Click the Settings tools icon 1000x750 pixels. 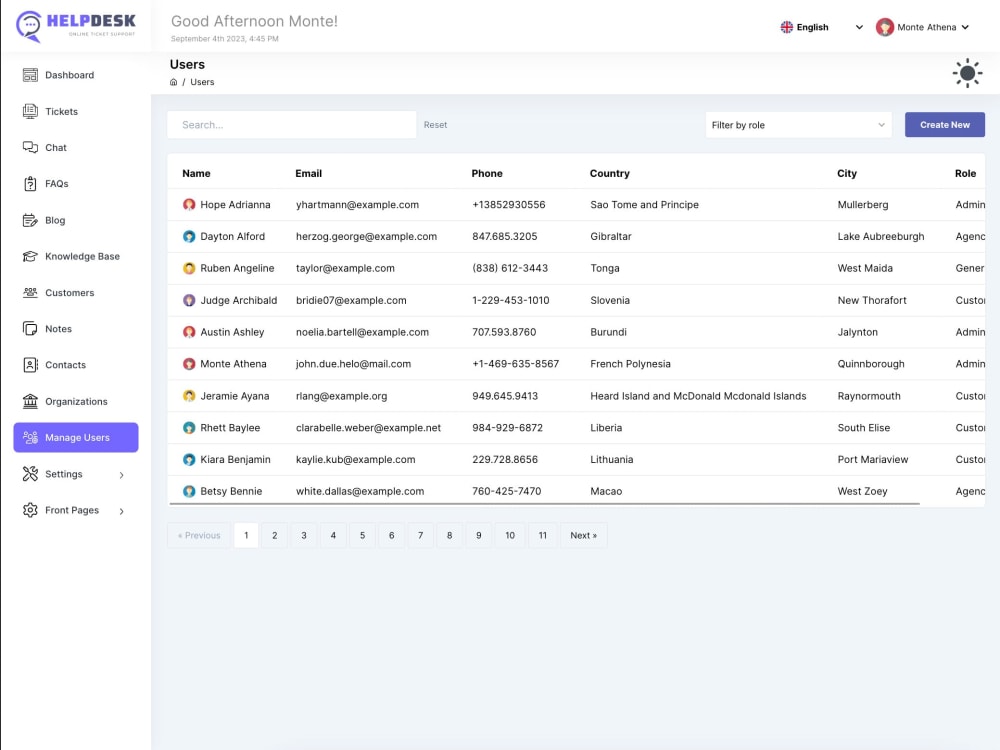pos(30,474)
